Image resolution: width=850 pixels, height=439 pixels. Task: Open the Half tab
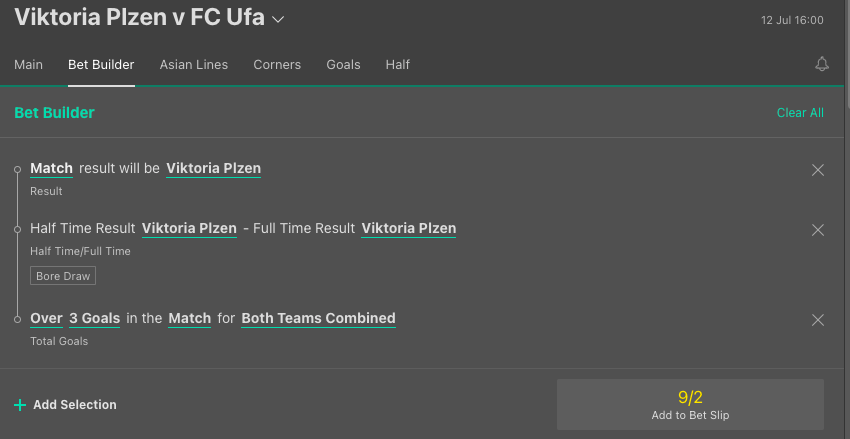pyautogui.click(x=398, y=64)
